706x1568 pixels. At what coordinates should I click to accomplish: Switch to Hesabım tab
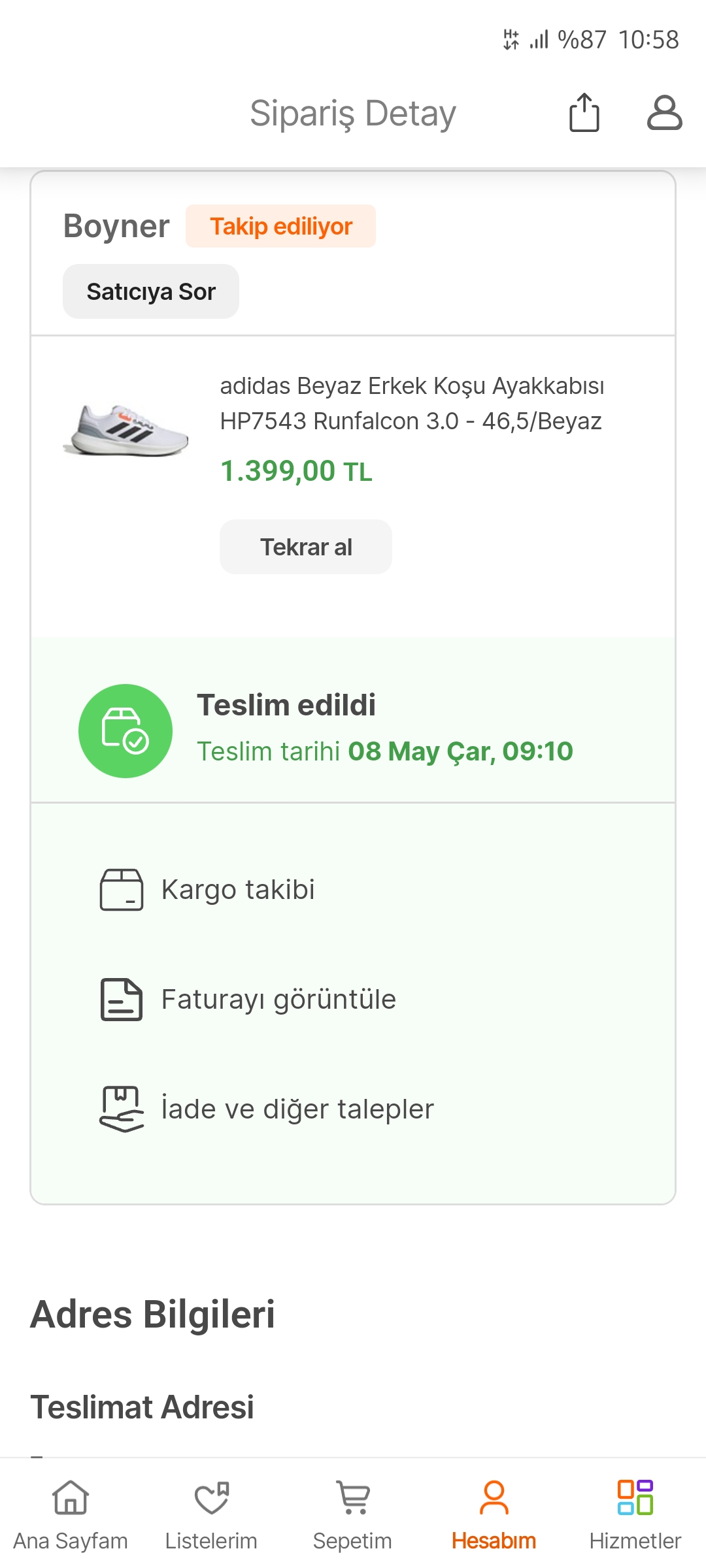[494, 1514]
